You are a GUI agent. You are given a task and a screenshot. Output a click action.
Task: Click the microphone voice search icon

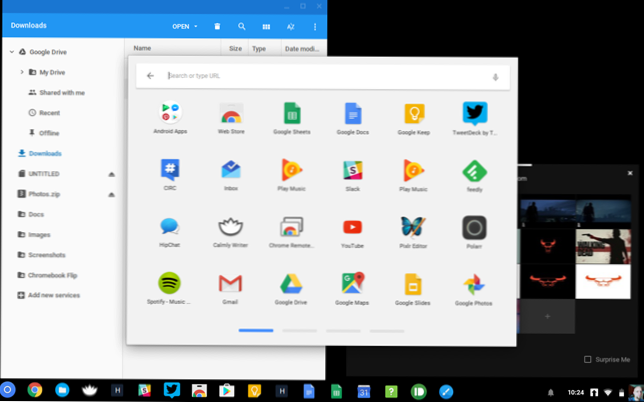[x=495, y=77]
